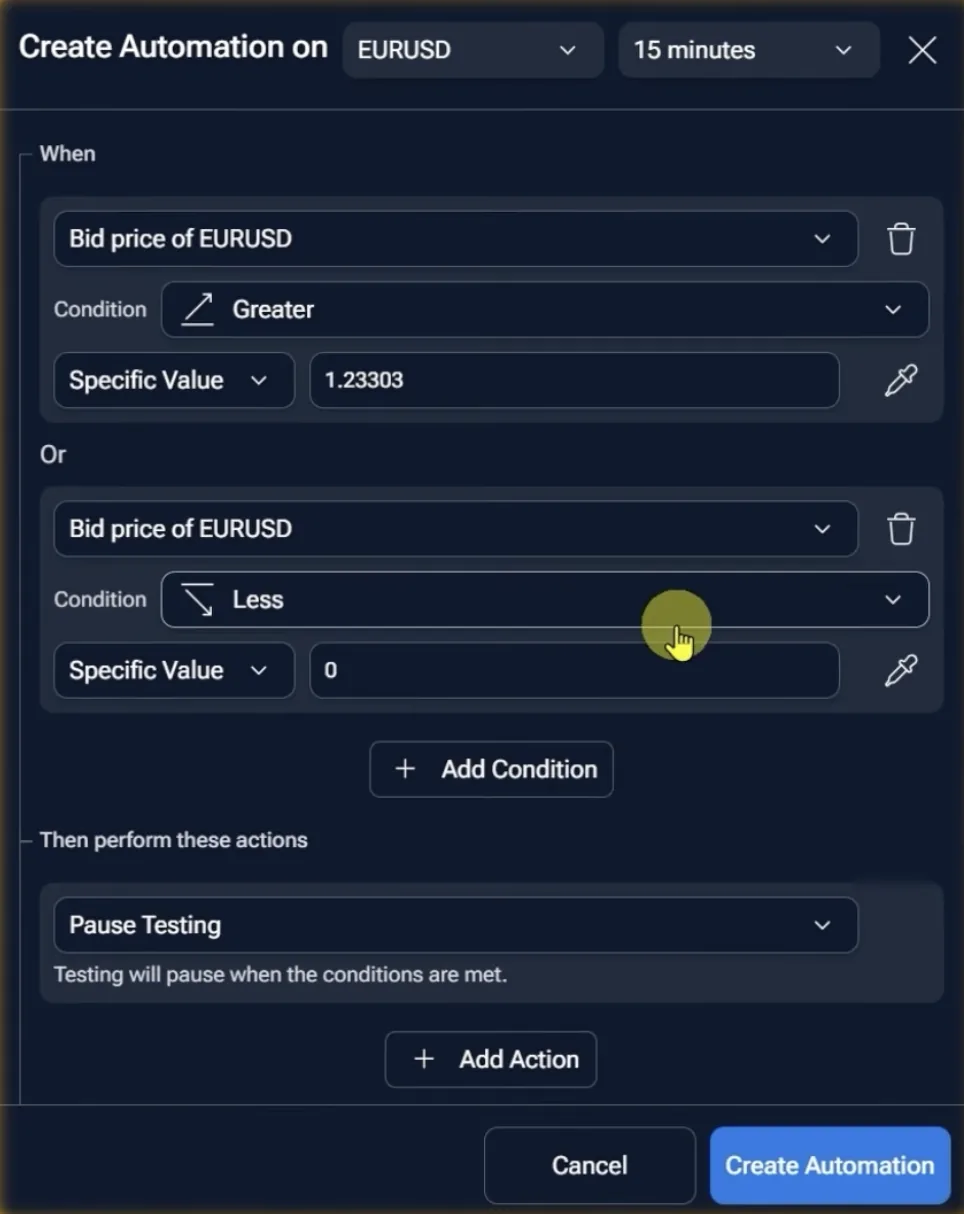Image resolution: width=964 pixels, height=1214 pixels.
Task: Open the Greater condition dropdown
Action: 545,310
